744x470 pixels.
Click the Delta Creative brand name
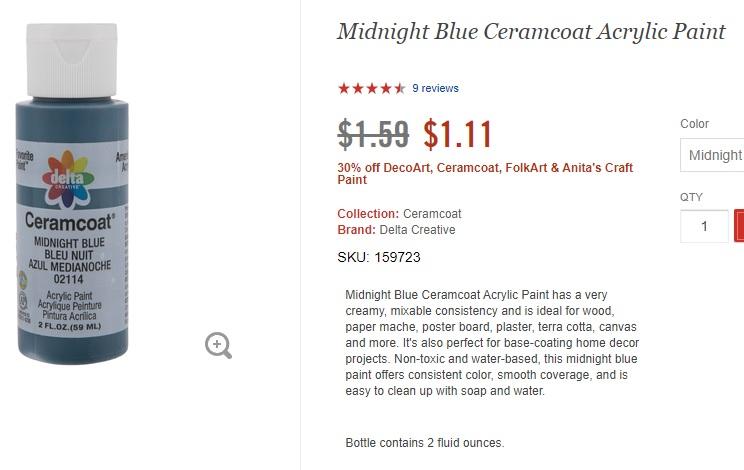click(417, 230)
